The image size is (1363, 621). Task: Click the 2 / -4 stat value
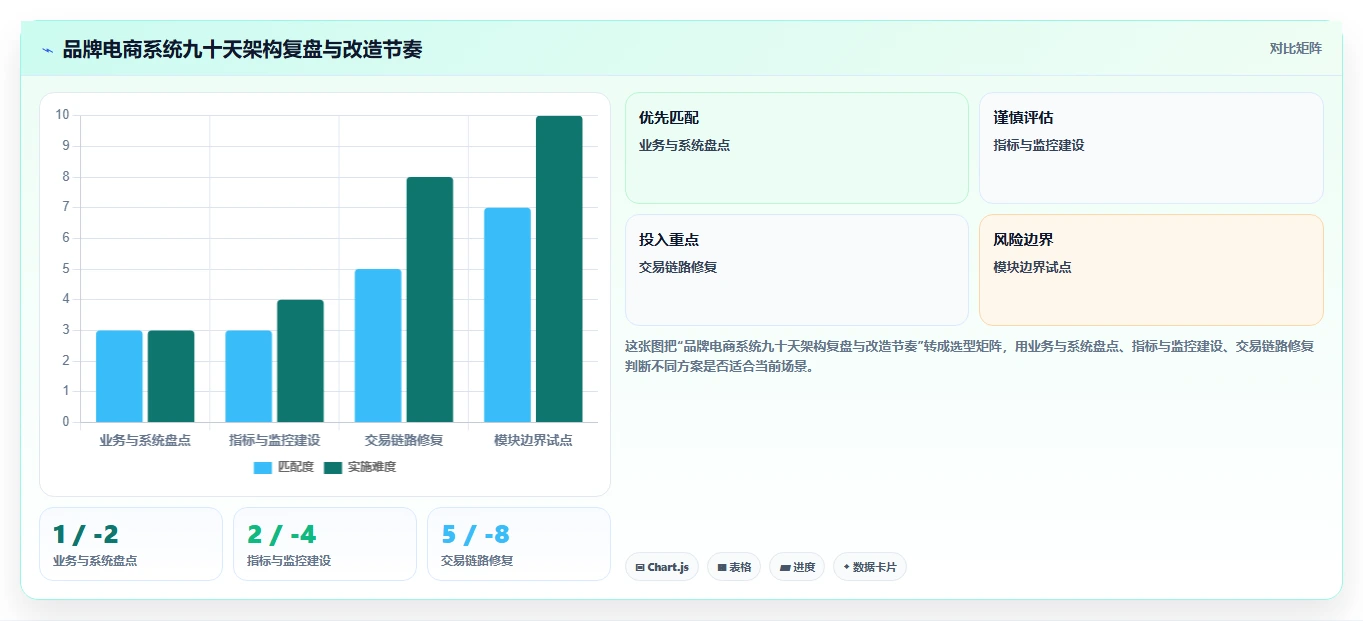281,535
